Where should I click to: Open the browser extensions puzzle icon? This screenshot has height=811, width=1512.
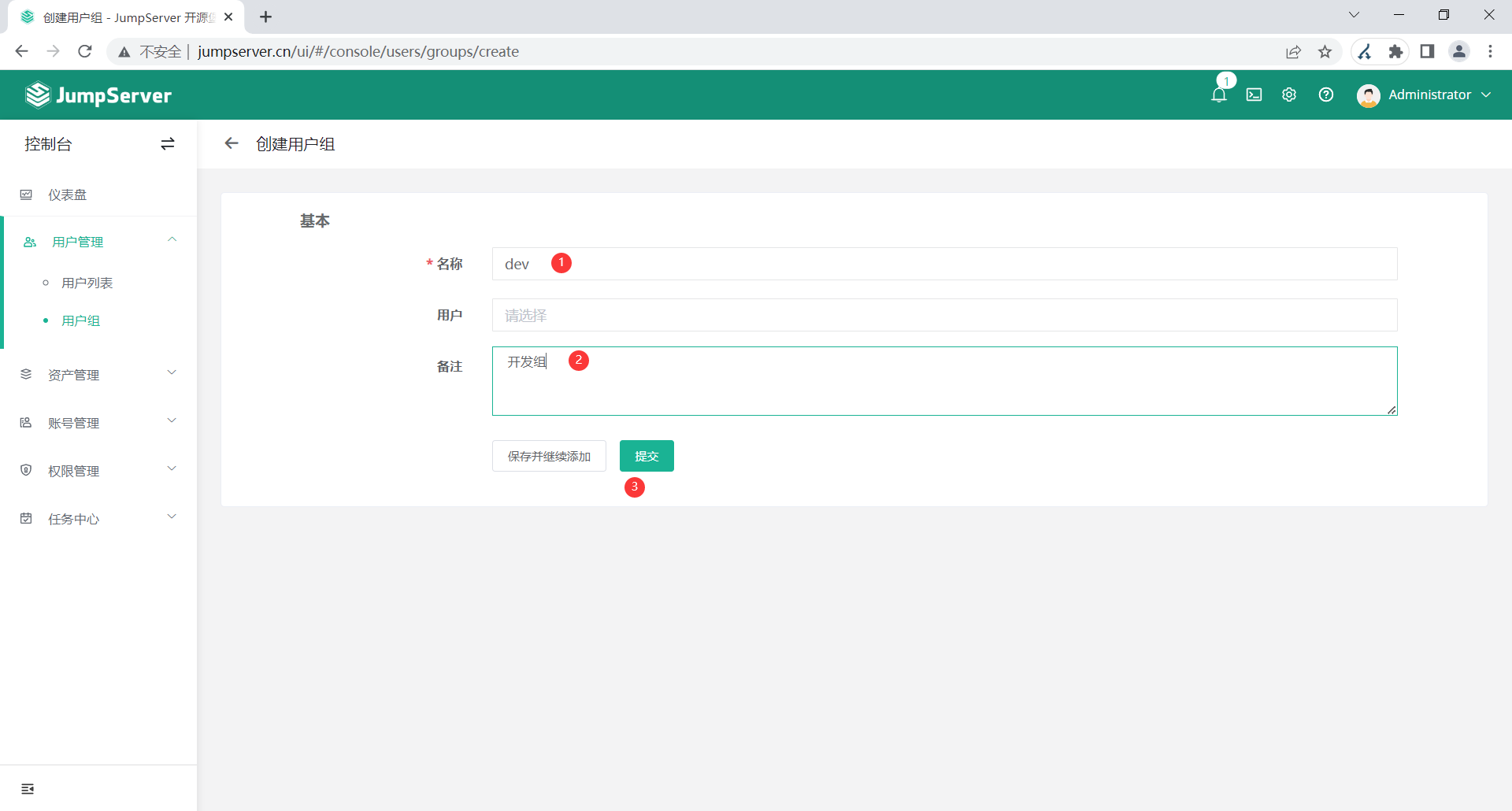coord(1396,52)
